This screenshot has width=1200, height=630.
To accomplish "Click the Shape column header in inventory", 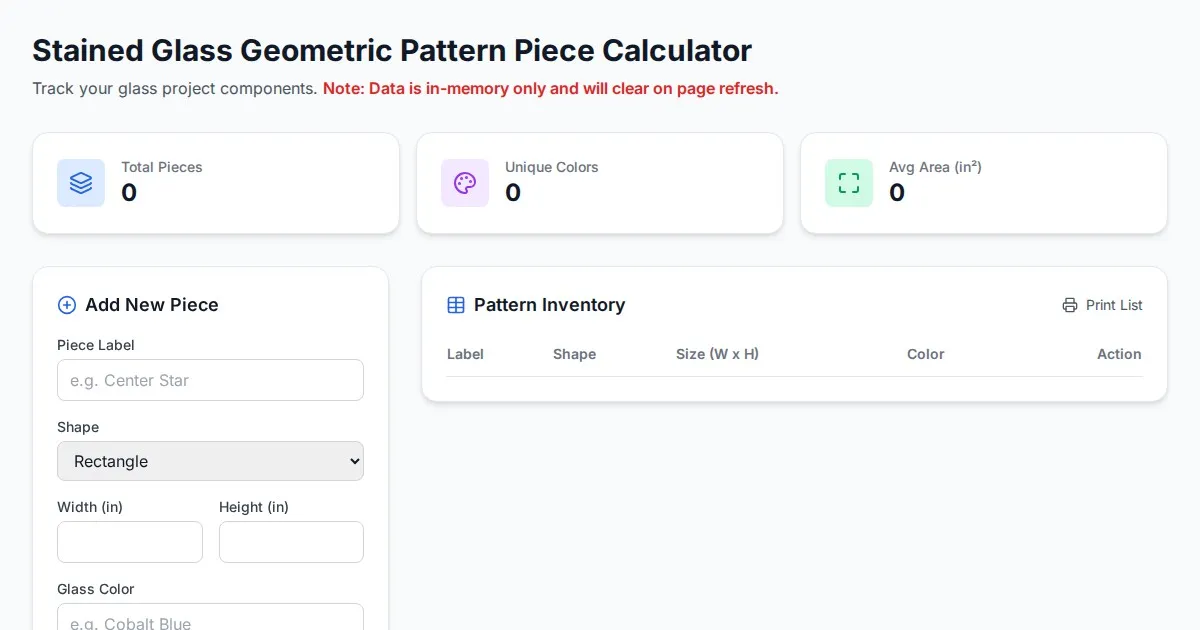I will tap(574, 354).
